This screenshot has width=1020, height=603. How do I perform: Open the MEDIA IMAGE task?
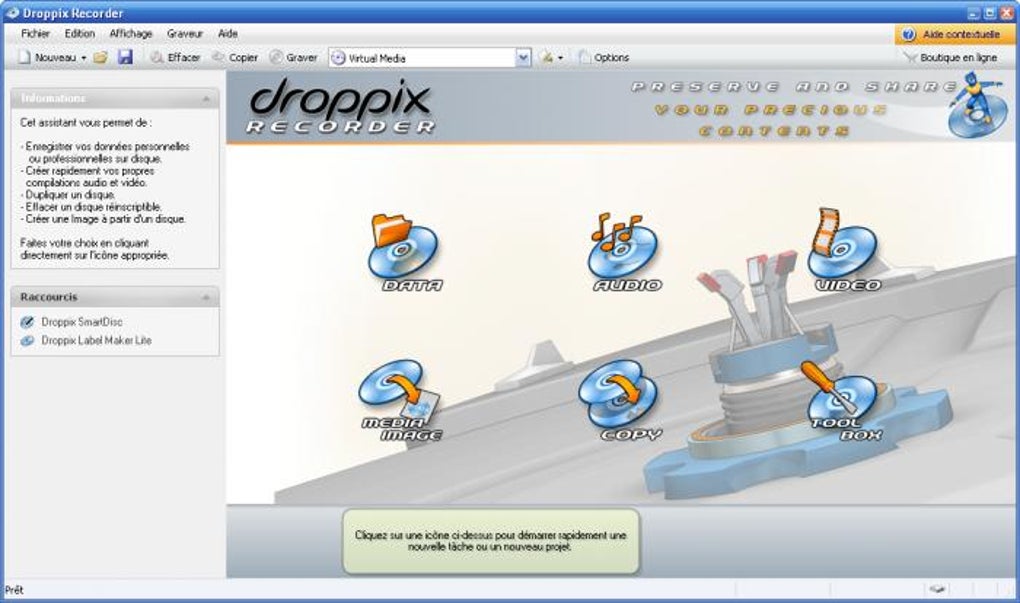click(x=399, y=401)
